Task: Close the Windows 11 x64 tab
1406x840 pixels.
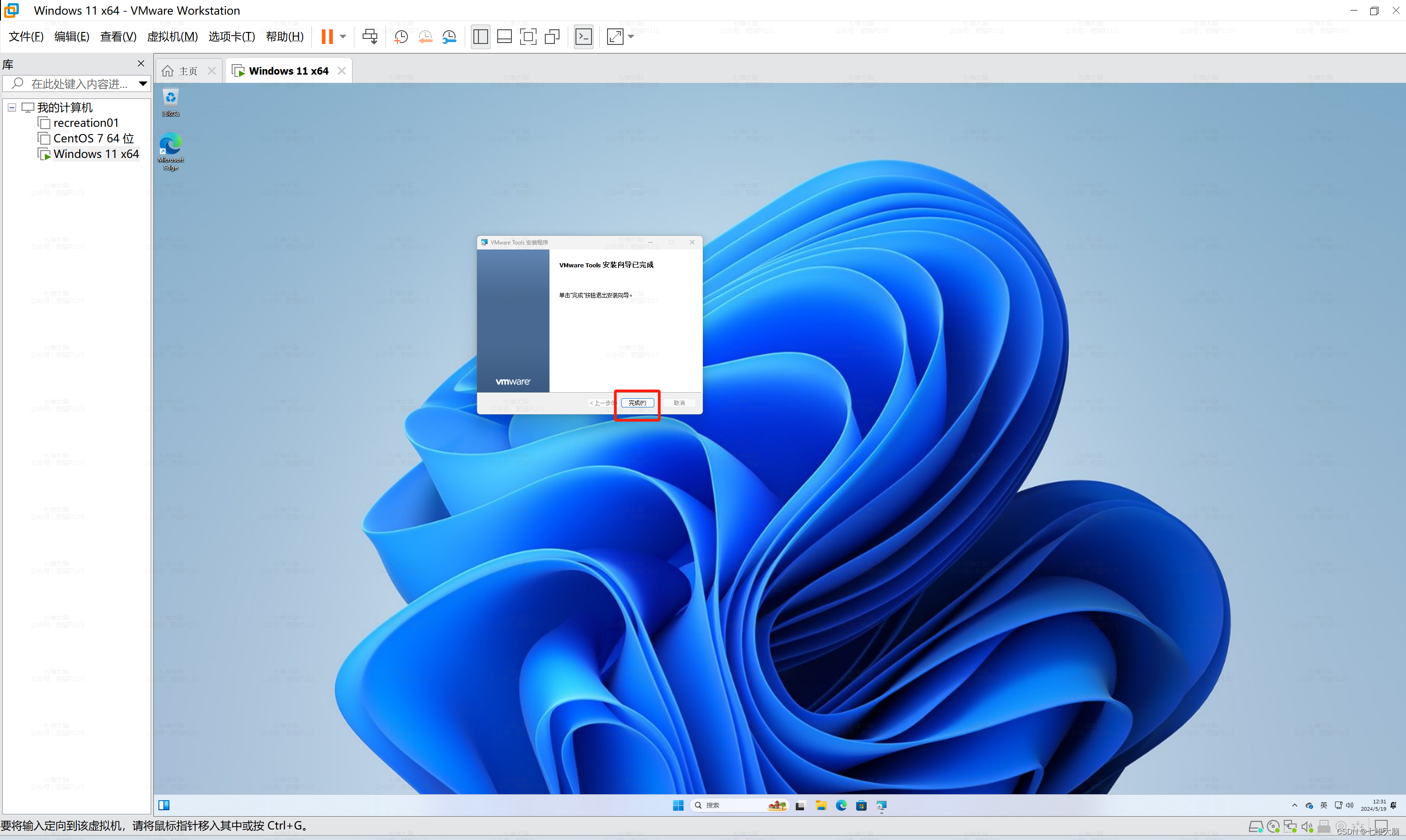Action: (342, 71)
